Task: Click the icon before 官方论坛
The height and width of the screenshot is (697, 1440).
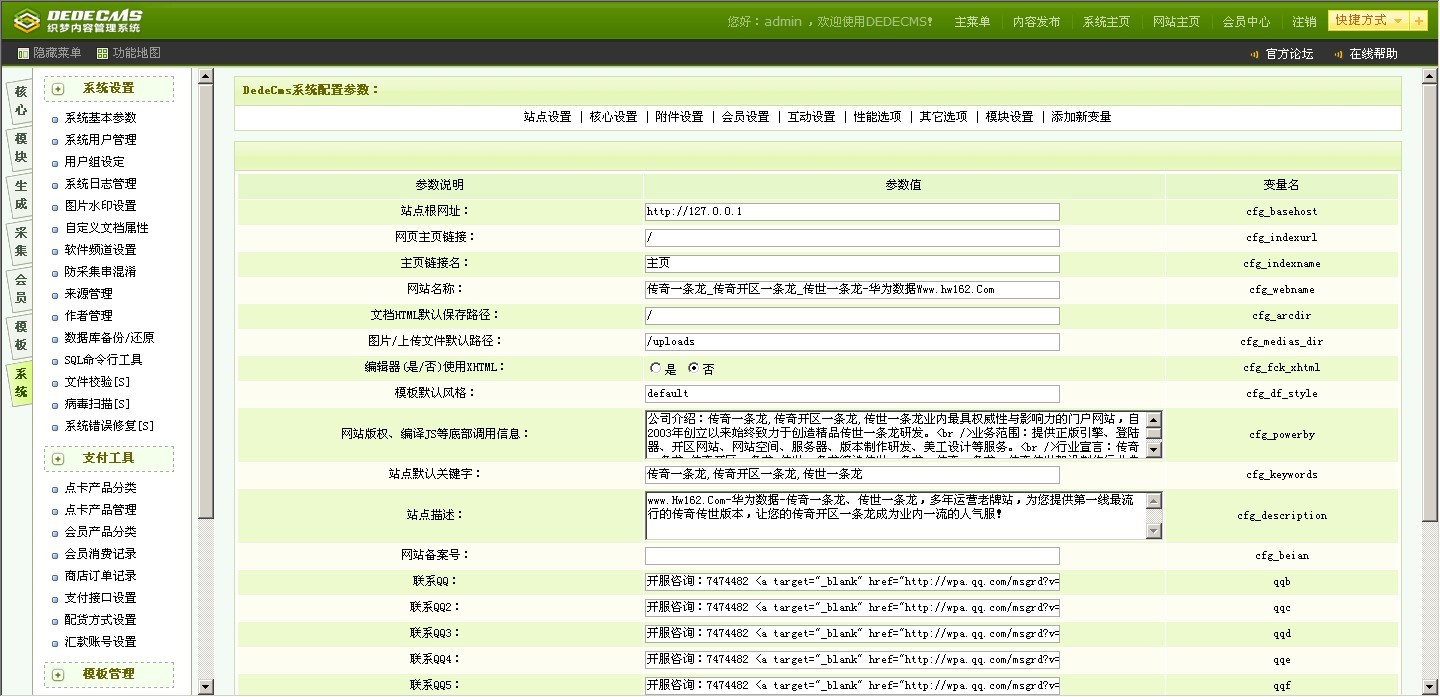Action: tap(1254, 54)
